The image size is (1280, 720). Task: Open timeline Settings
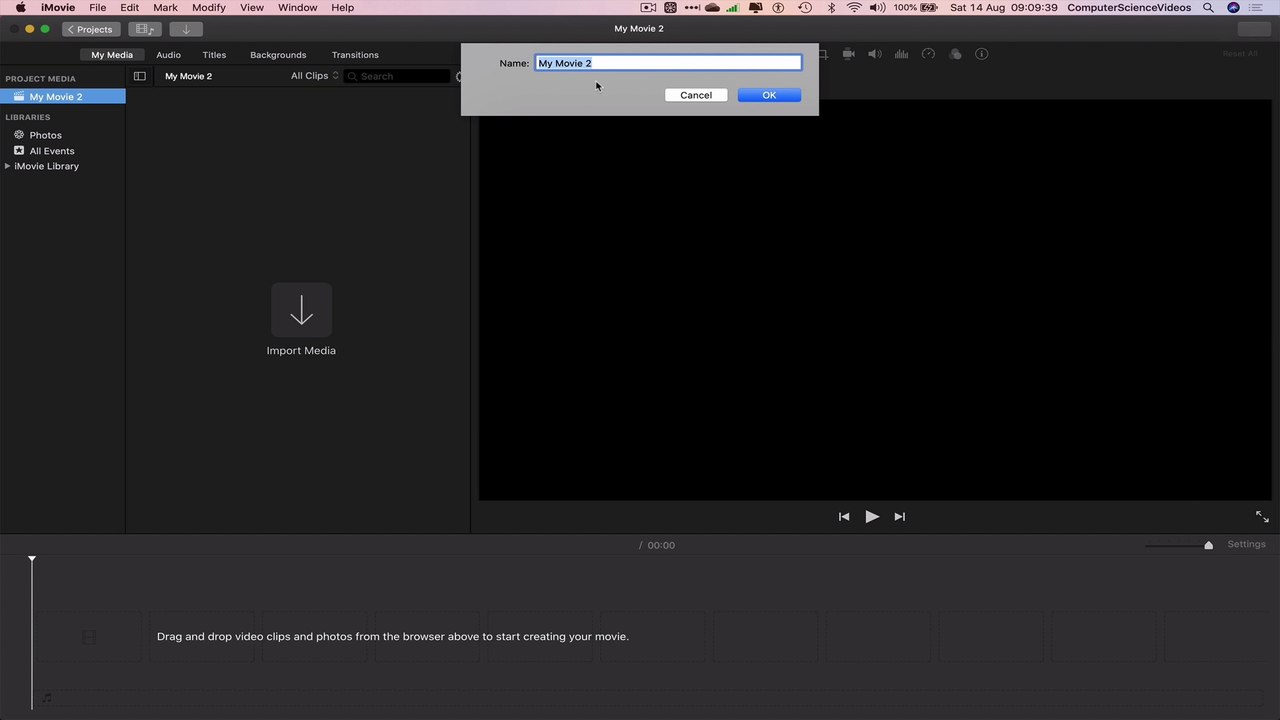pyautogui.click(x=1246, y=544)
